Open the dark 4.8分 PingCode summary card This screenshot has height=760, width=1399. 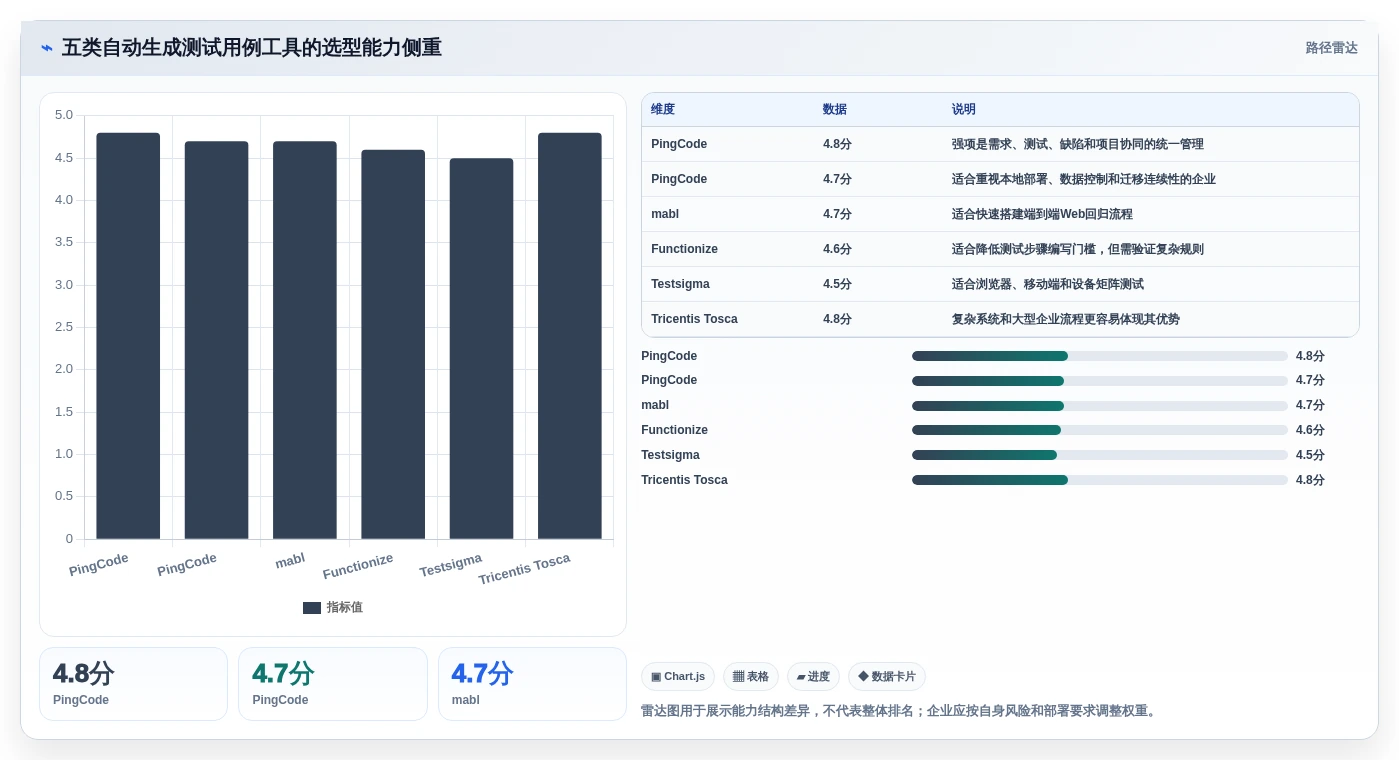point(133,684)
